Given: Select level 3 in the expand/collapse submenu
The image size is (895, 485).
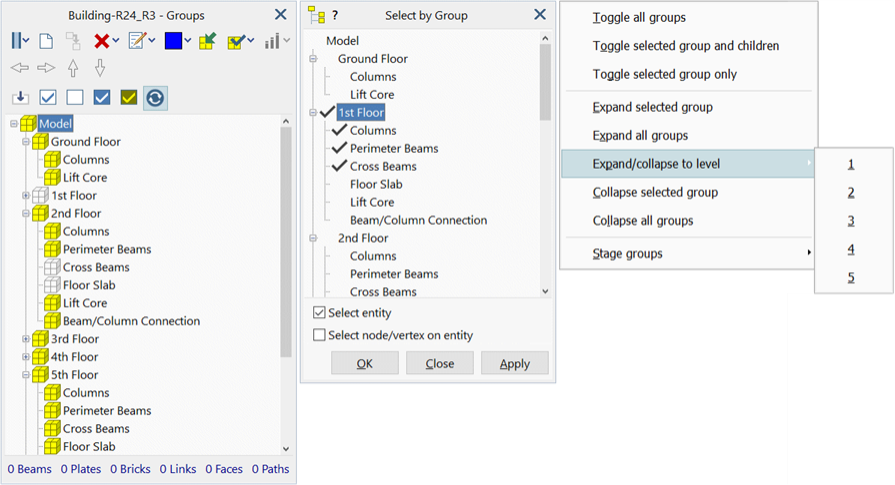Looking at the screenshot, I should [851, 221].
